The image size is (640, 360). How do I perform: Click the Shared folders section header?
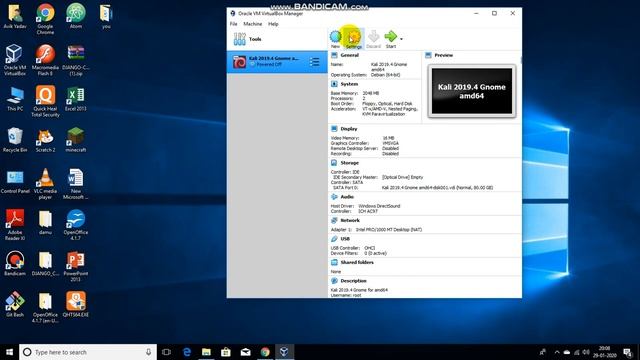pyautogui.click(x=357, y=262)
